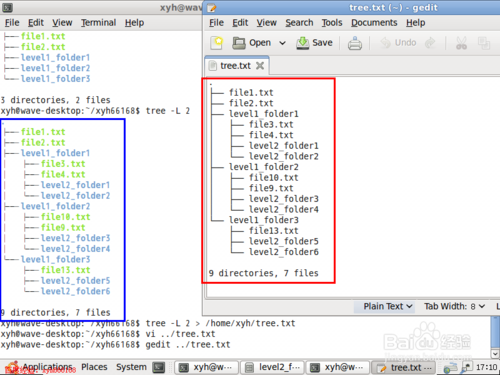Open the Terminal menu in terminal window

point(99,23)
